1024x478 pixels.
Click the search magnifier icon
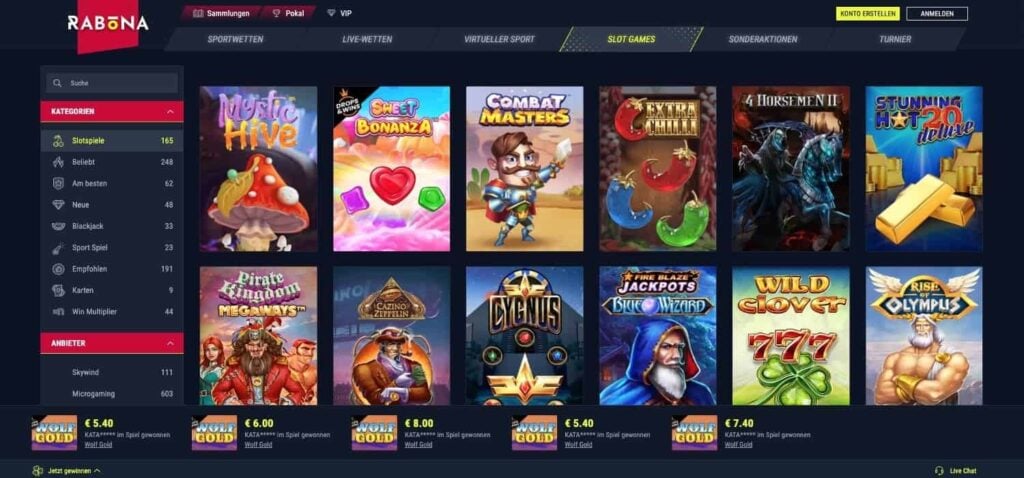tap(57, 83)
